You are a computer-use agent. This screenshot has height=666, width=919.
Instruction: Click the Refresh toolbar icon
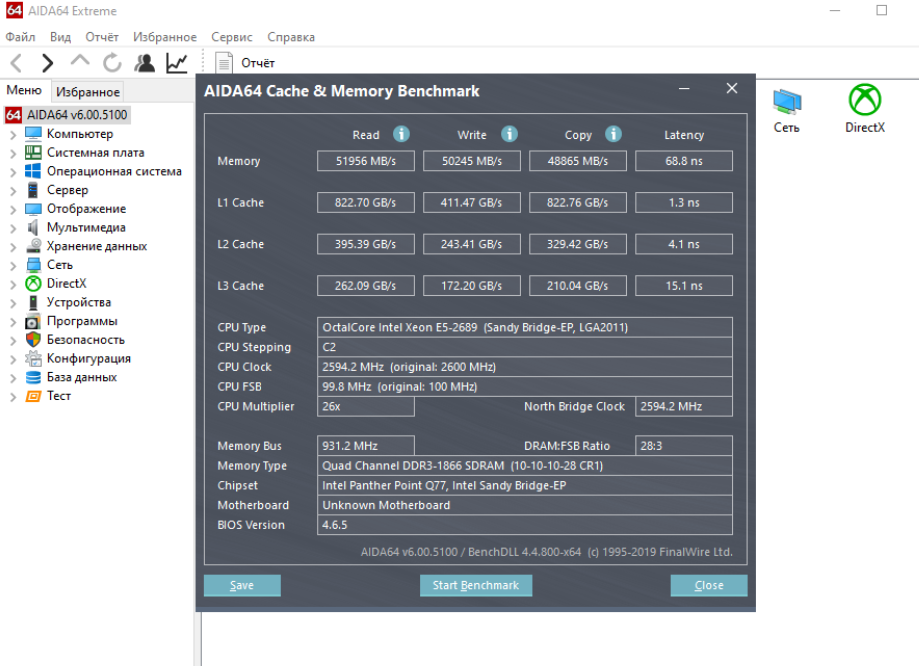coord(112,63)
